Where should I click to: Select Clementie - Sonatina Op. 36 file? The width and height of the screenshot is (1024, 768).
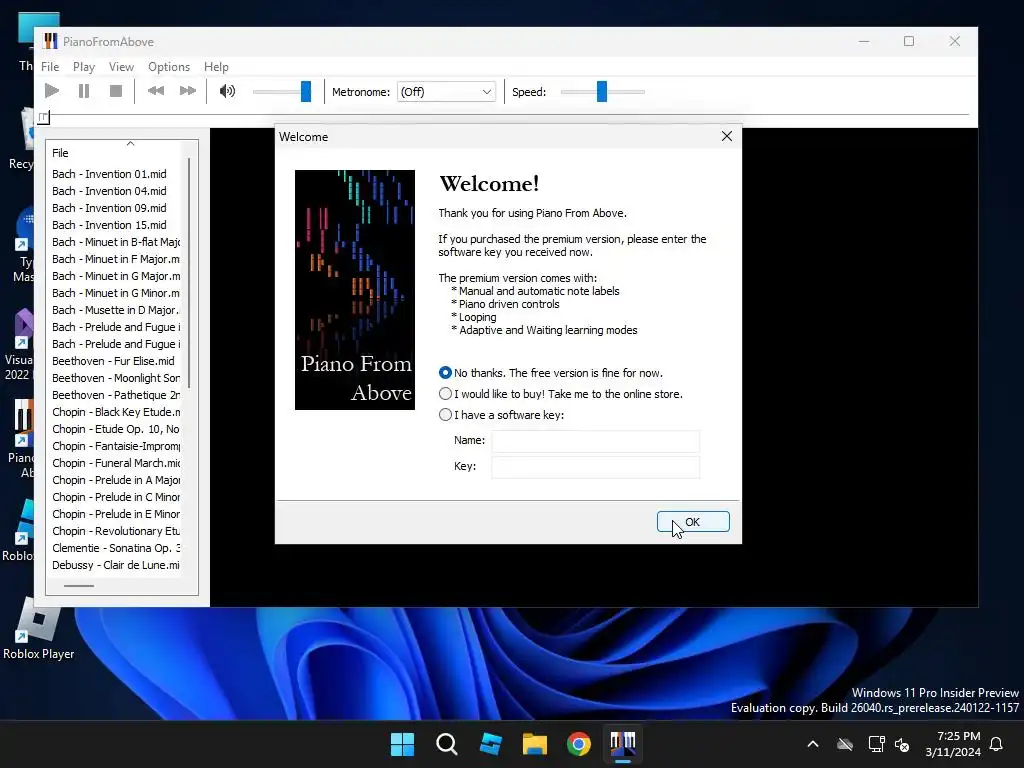point(116,547)
